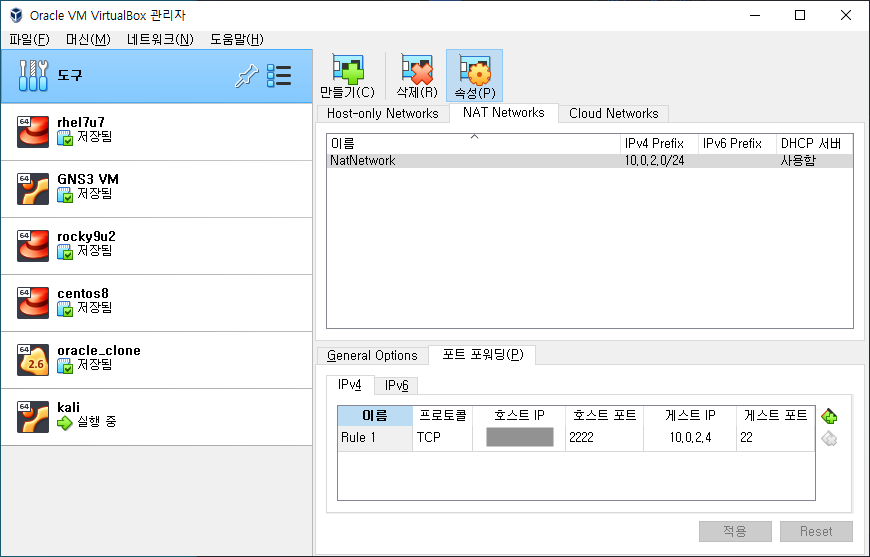Image resolution: width=870 pixels, height=557 pixels.
Task: Open the Tools (도구) list menu icon
Action: (x=279, y=76)
